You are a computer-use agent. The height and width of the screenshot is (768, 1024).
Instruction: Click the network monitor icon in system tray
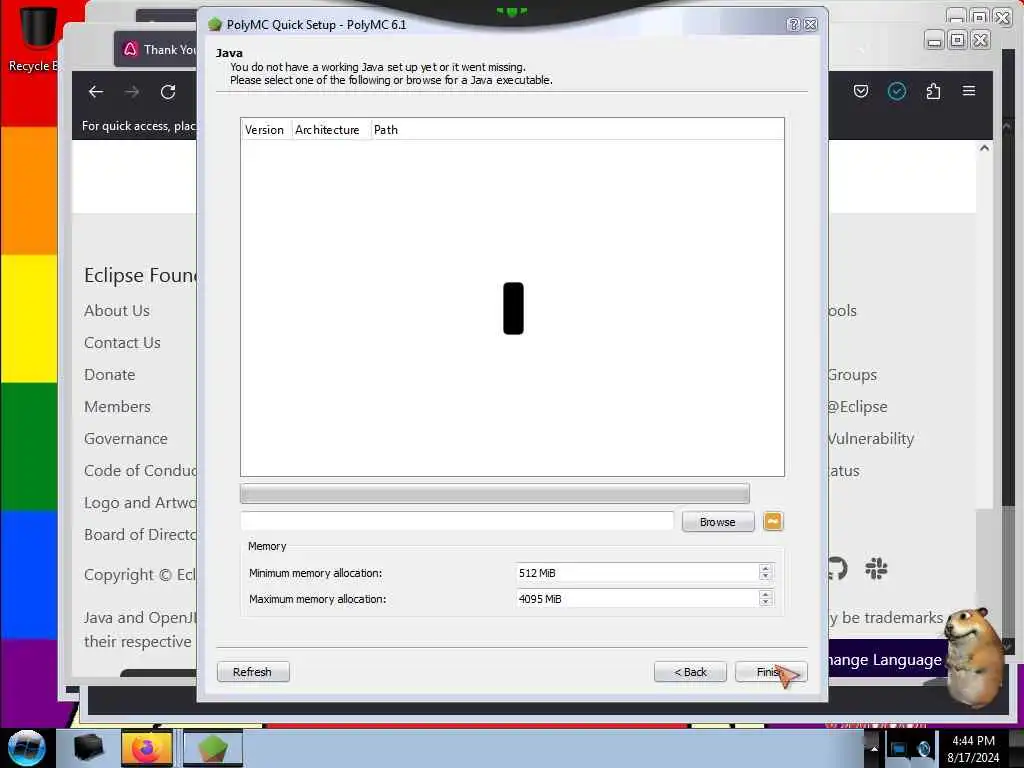click(899, 748)
